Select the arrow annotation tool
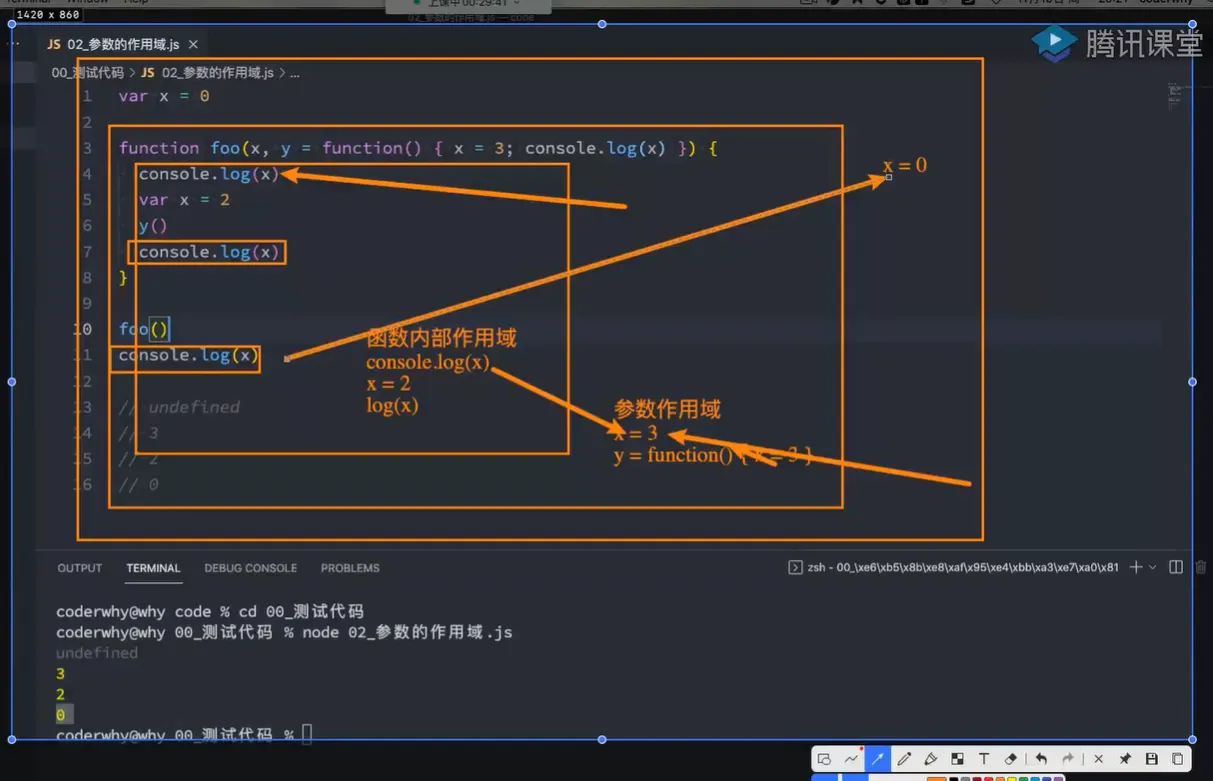The image size is (1213, 781). [880, 760]
